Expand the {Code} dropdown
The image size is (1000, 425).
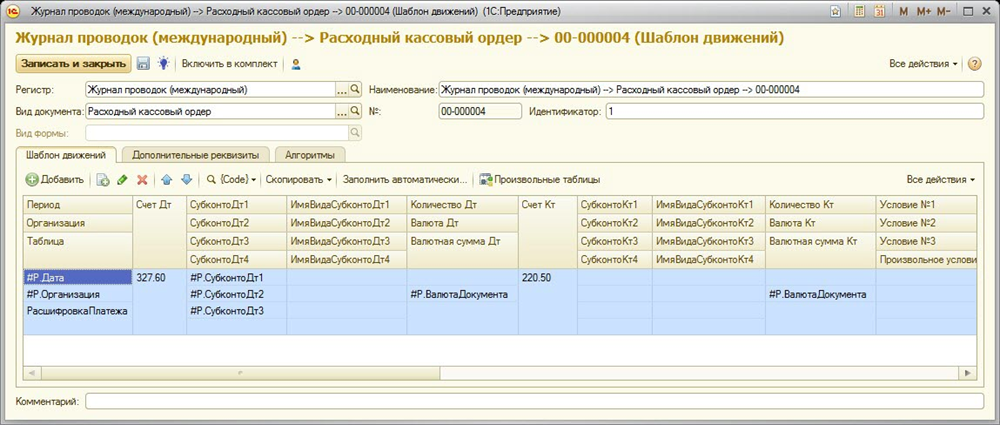tap(232, 180)
